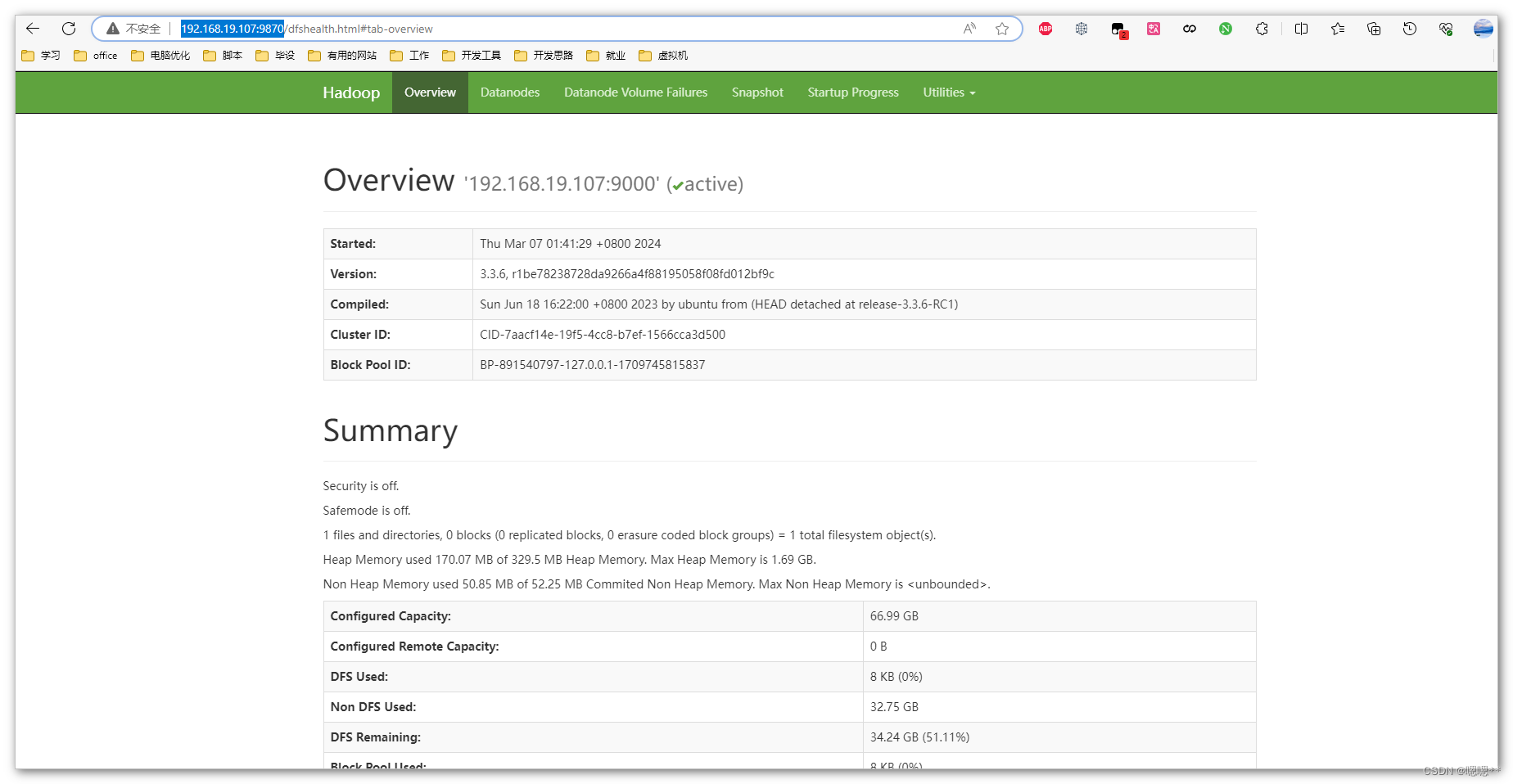Click the Configured Remote Capacity 0 B value
The height and width of the screenshot is (784, 1513).
[x=878, y=647]
